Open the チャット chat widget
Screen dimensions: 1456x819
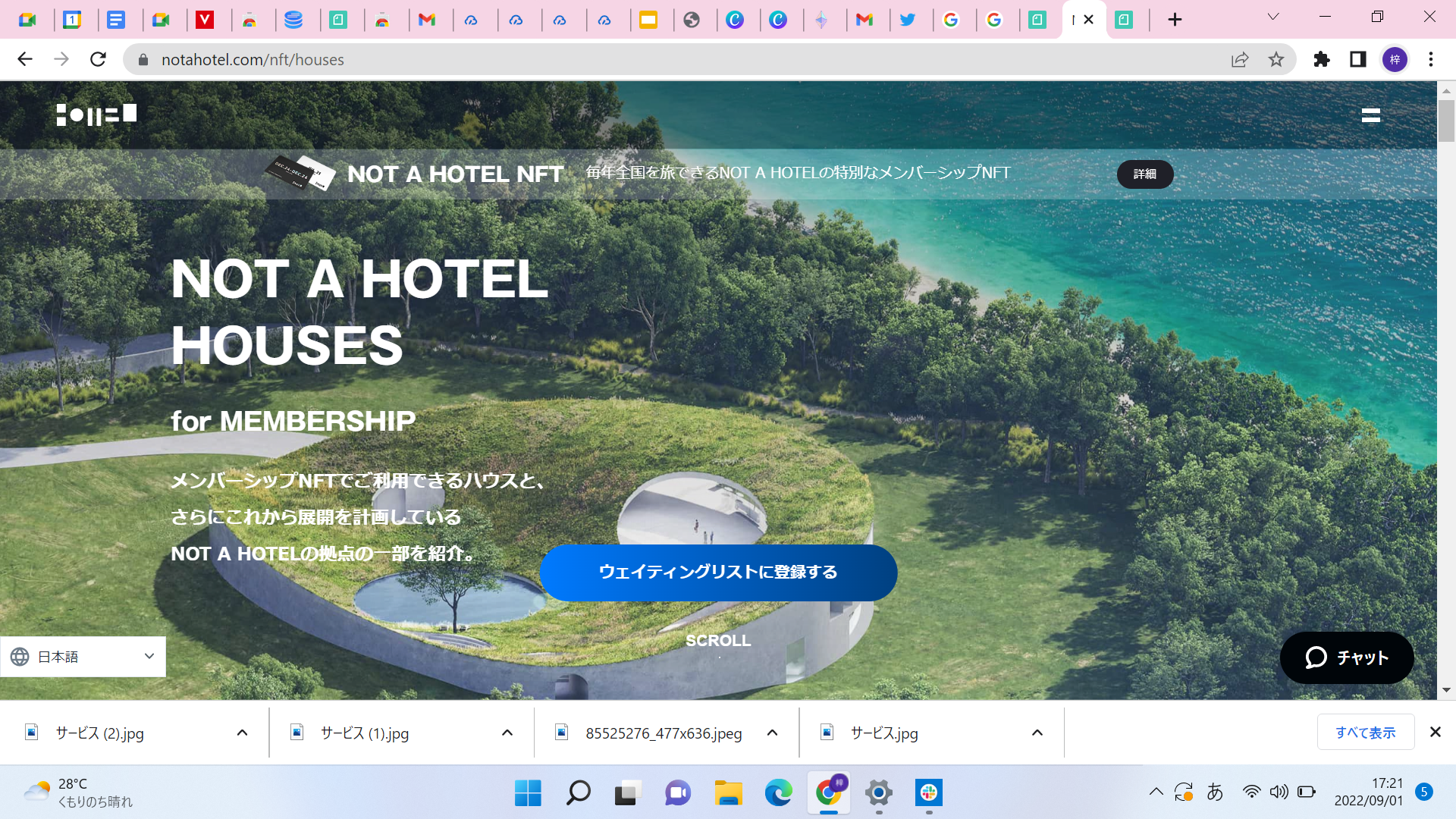pos(1347,657)
